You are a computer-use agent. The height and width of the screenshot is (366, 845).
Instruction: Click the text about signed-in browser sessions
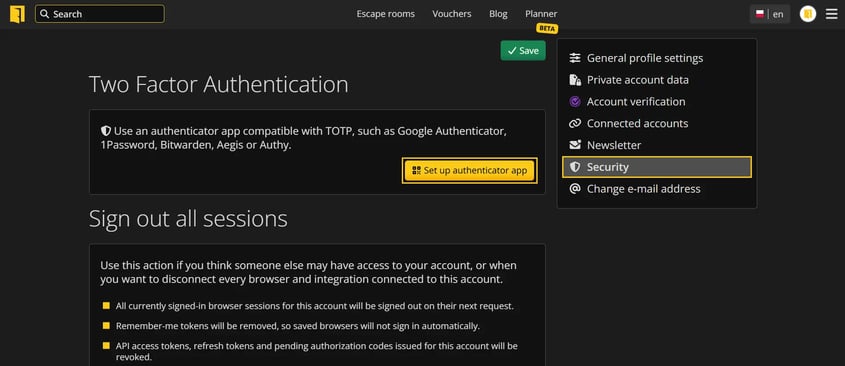tap(315, 306)
